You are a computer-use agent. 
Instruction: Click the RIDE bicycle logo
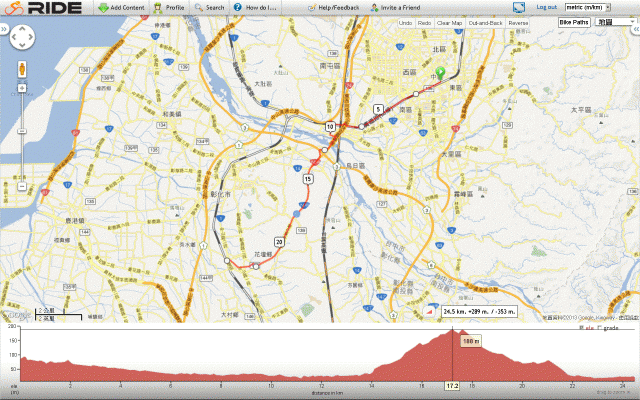point(43,7)
